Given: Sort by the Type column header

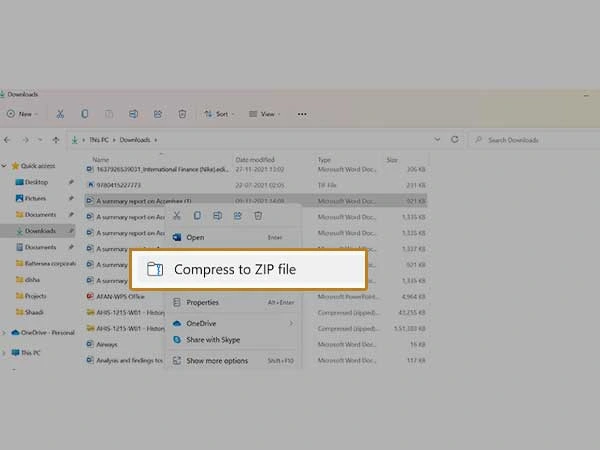Looking at the screenshot, I should 324,160.
